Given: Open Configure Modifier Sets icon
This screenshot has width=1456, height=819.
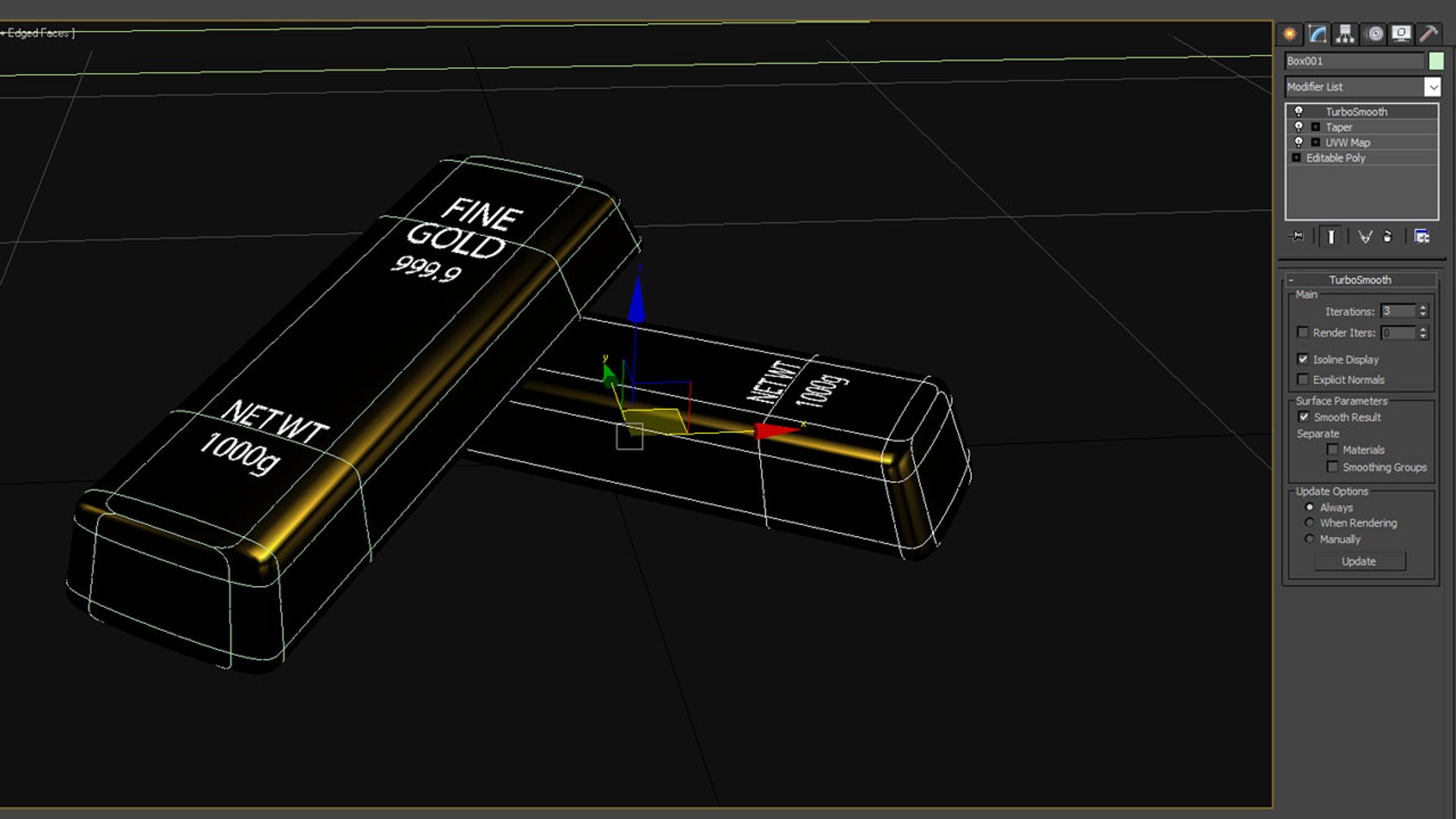Looking at the screenshot, I should pos(1422,237).
